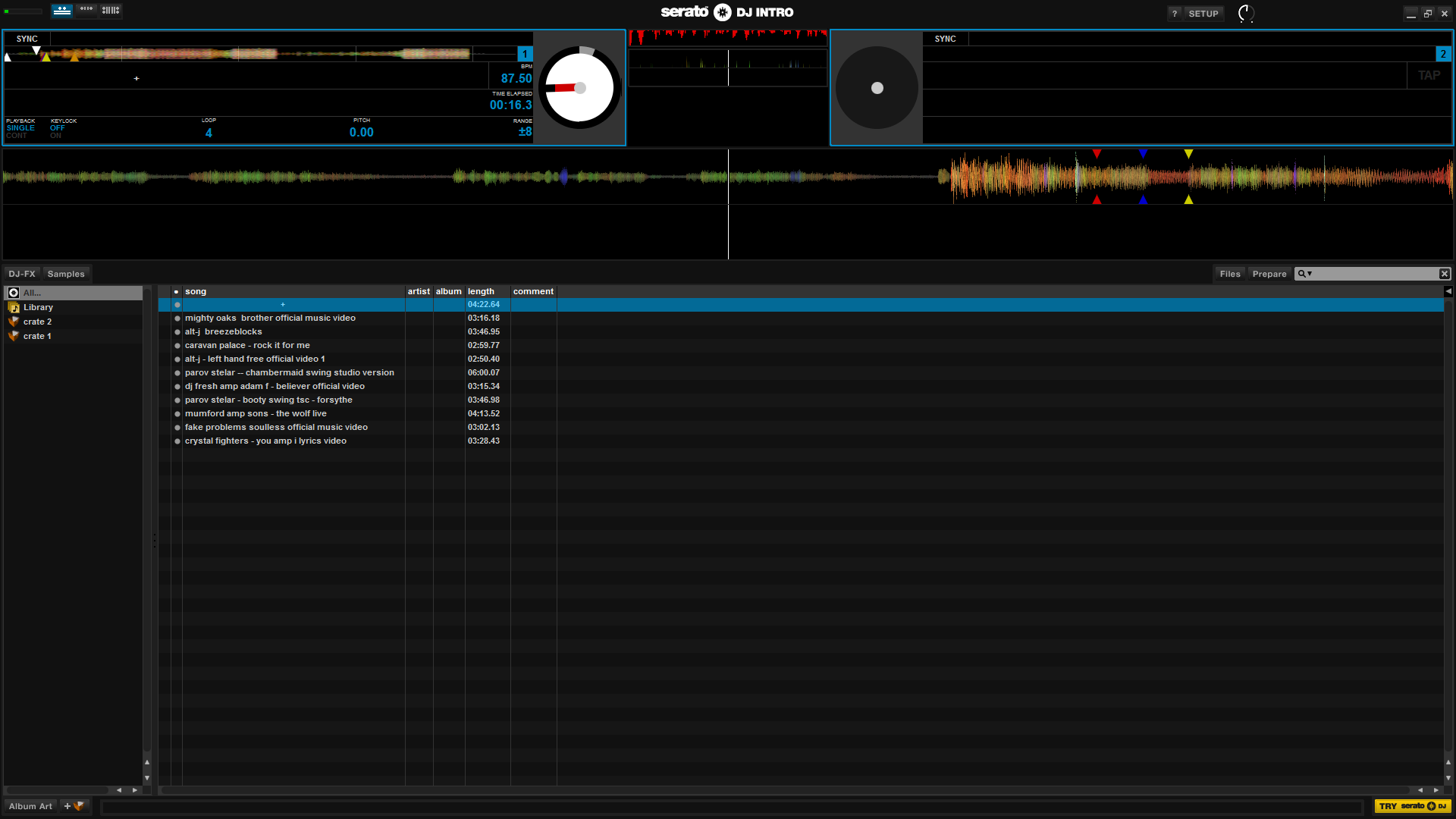This screenshot has width=1456, height=819.
Task: Open help with the question mark button
Action: [1175, 14]
